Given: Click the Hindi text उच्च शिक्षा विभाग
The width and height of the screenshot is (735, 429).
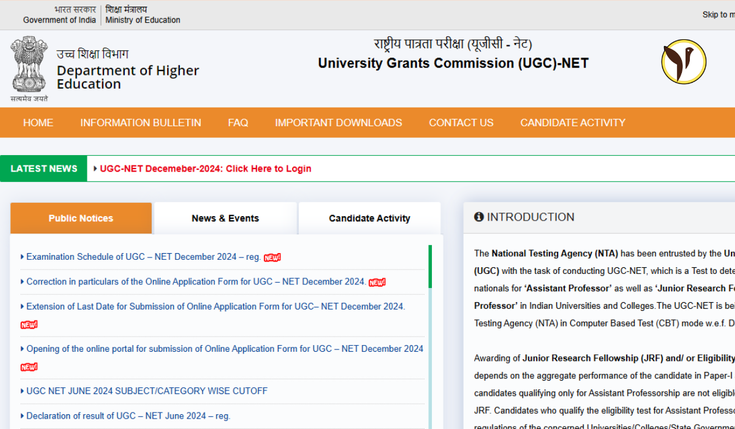Looking at the screenshot, I should click(92, 54).
